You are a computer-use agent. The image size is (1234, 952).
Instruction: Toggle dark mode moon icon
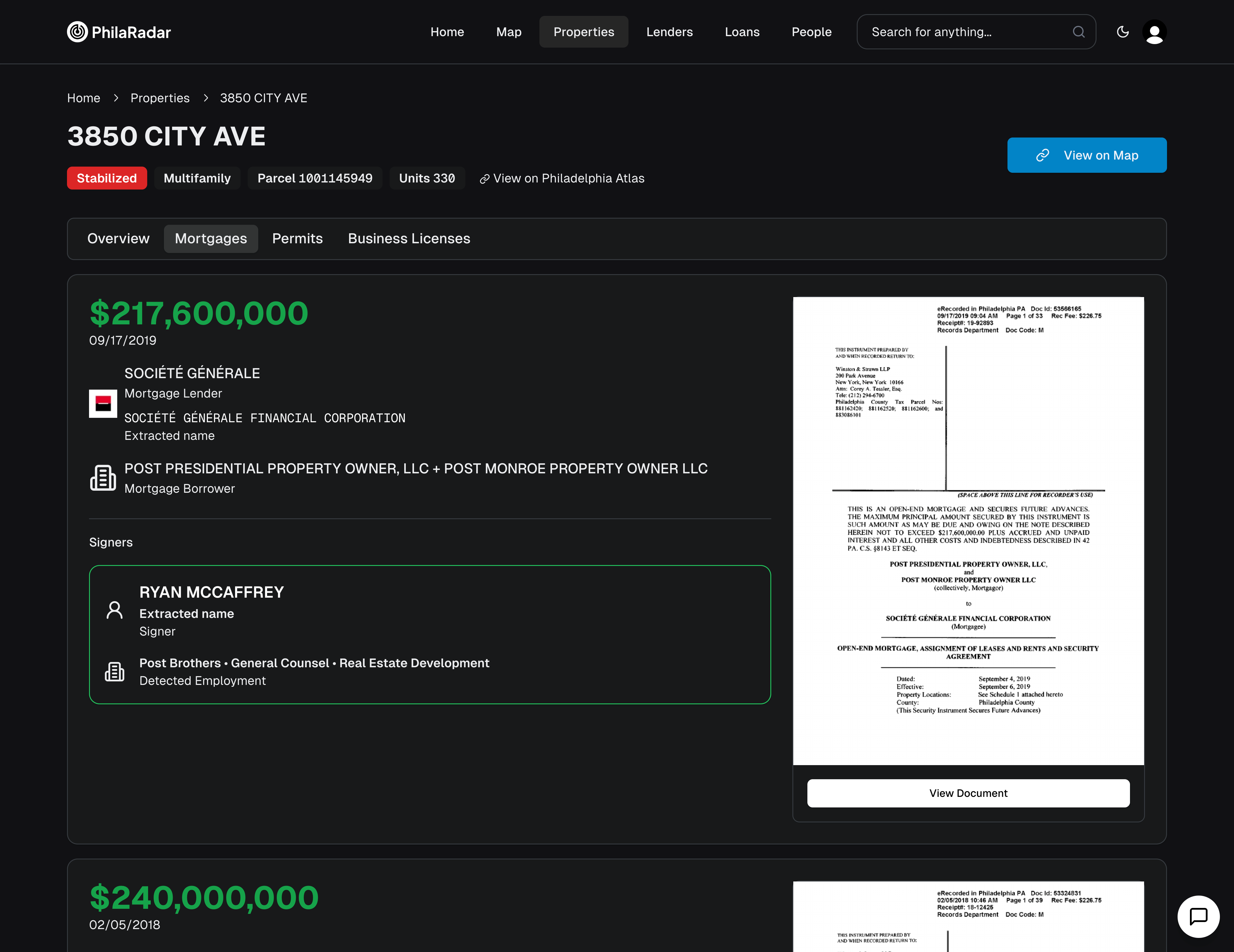point(1123,32)
